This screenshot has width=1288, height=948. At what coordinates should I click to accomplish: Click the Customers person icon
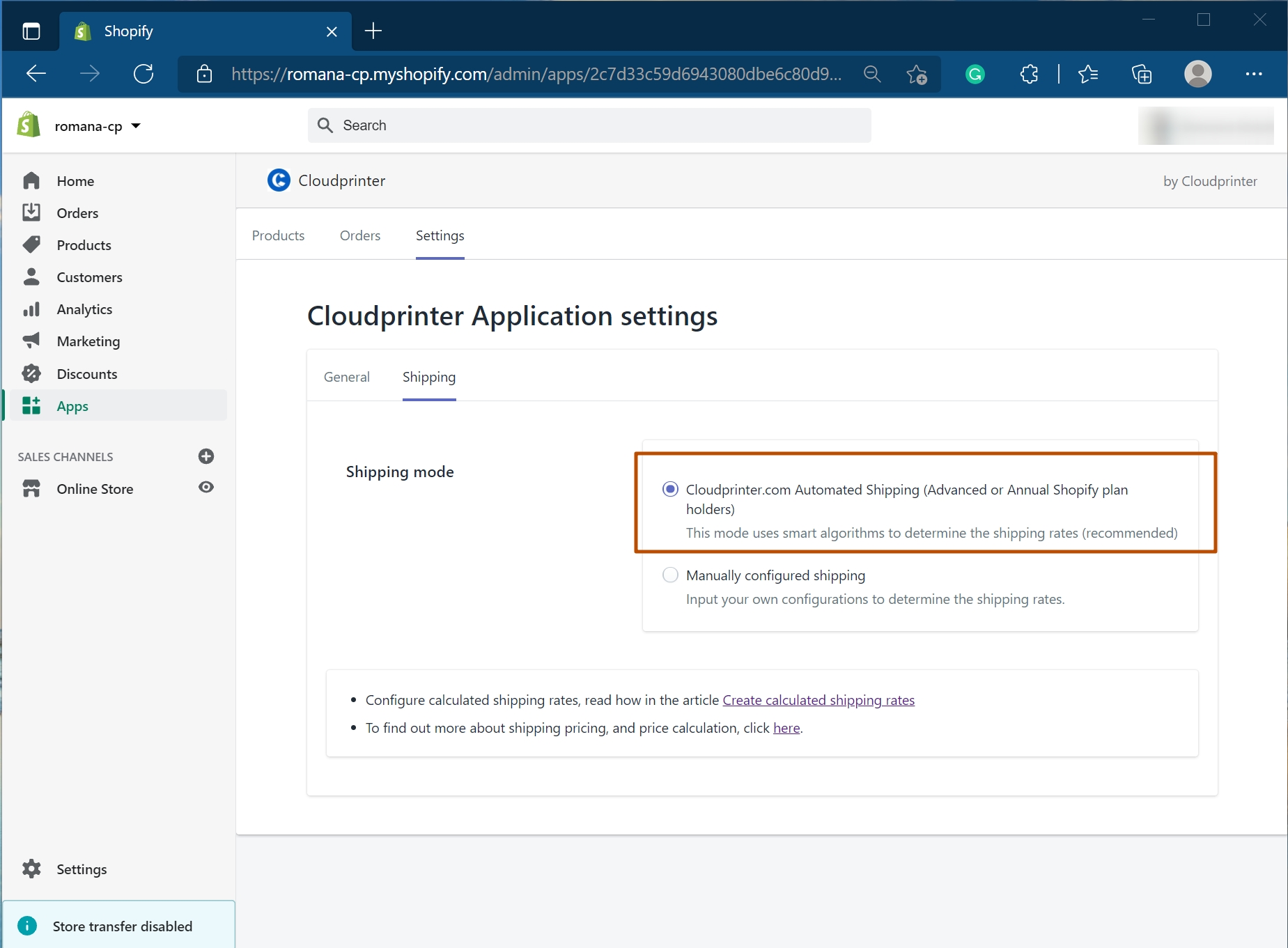point(31,277)
